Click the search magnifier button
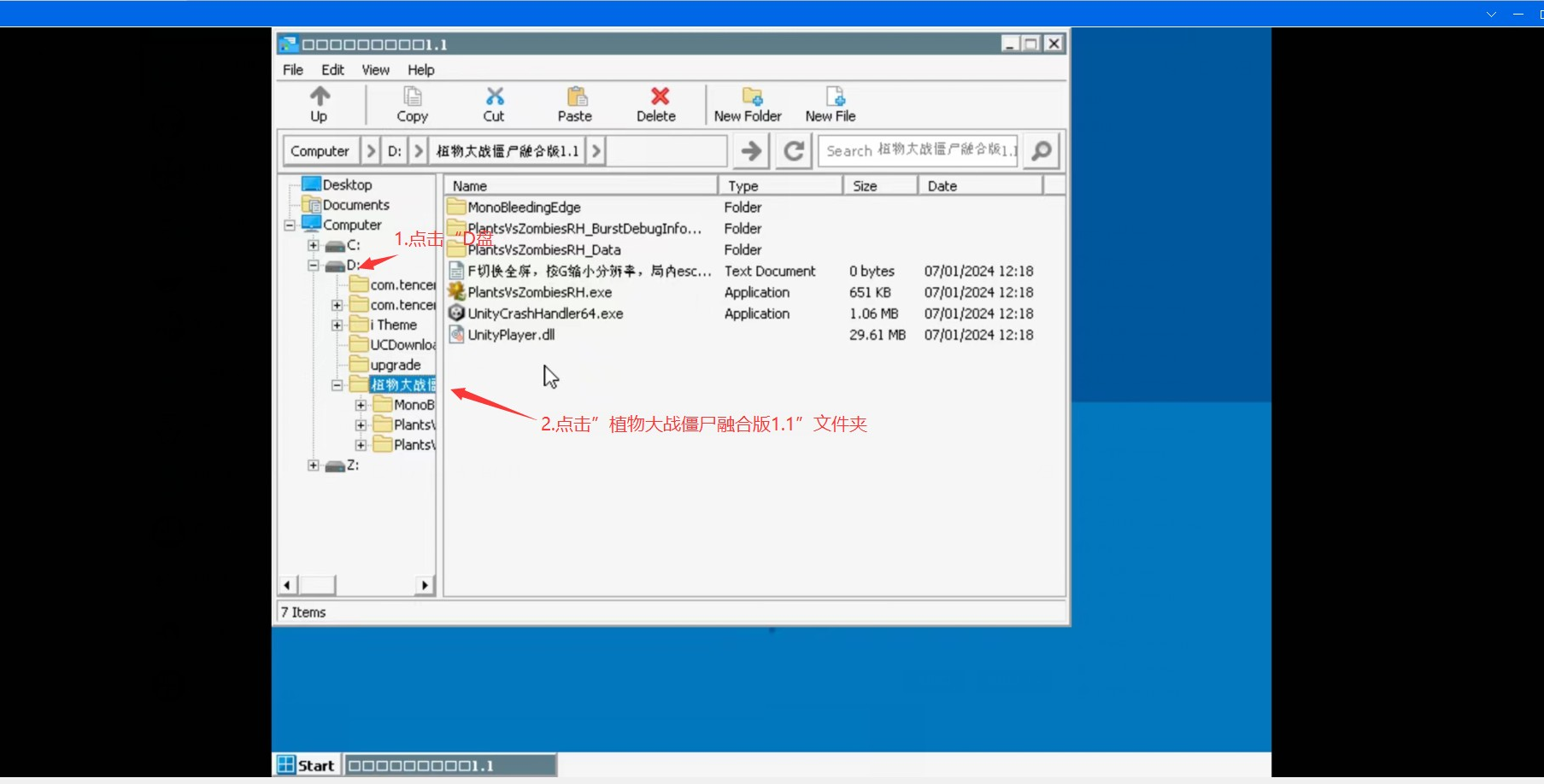 [1042, 151]
